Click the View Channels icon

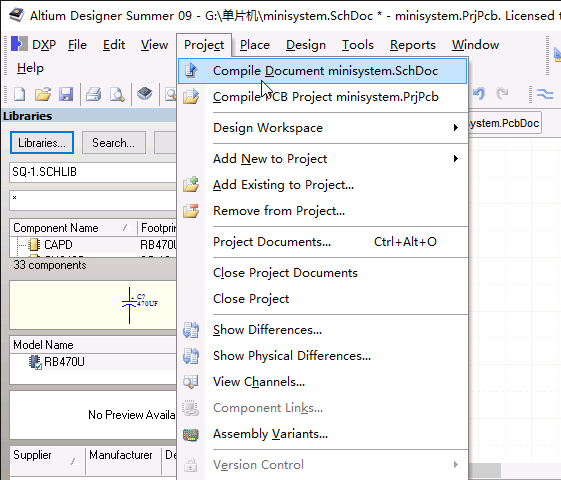coord(191,382)
